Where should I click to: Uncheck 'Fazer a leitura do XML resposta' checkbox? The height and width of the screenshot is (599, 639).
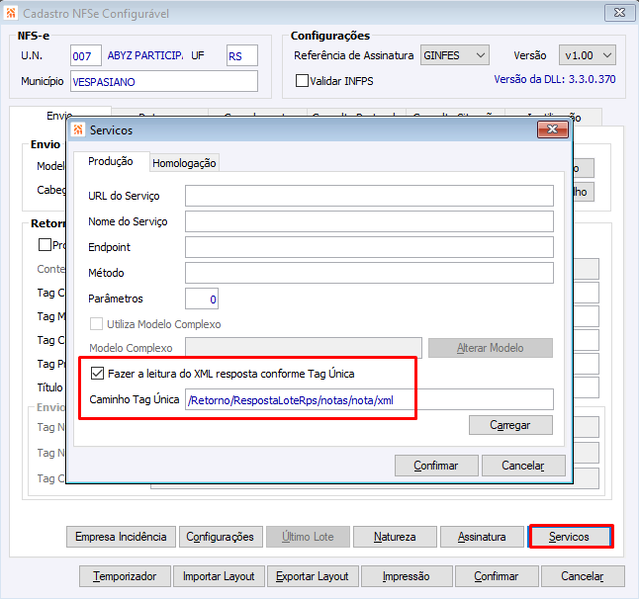coord(97,373)
